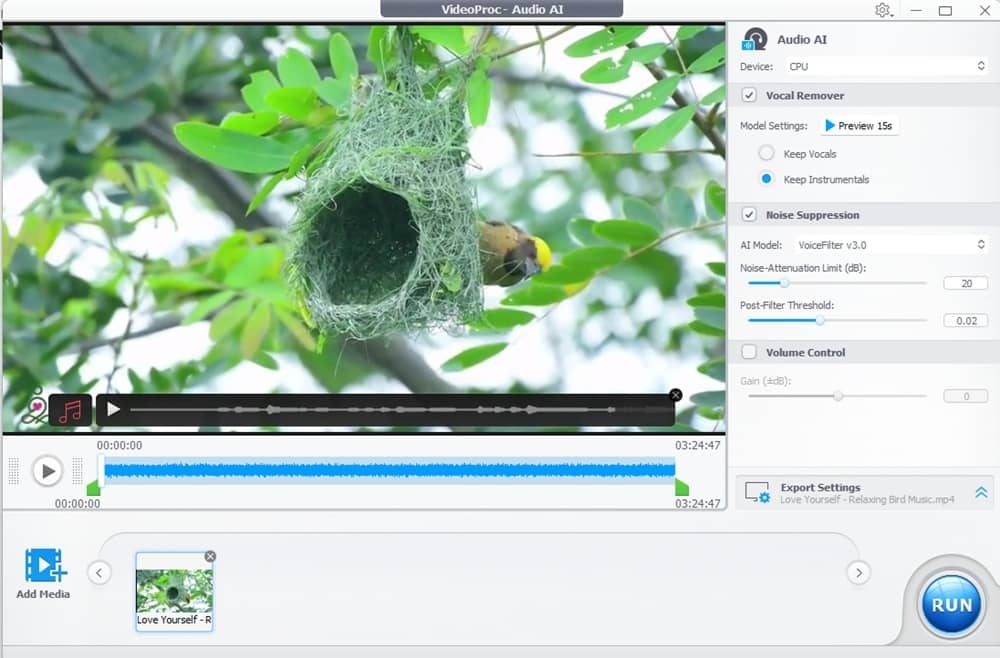Start processing with the RUN button
1000x658 pixels.
click(950, 604)
